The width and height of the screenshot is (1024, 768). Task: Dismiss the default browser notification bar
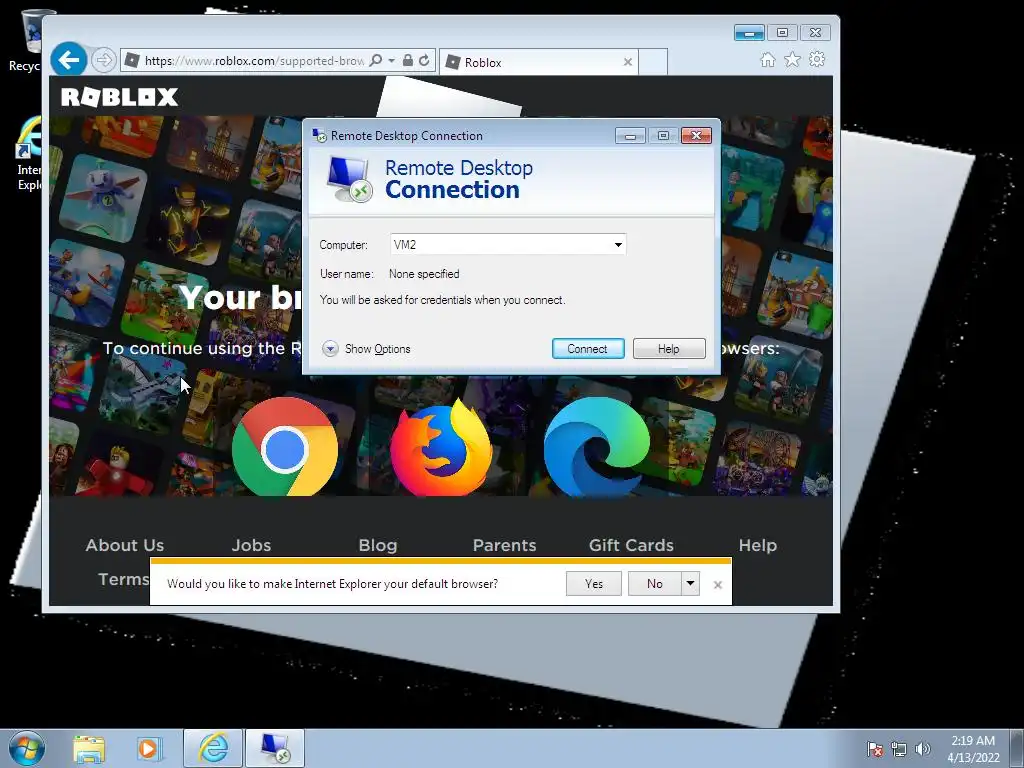718,584
